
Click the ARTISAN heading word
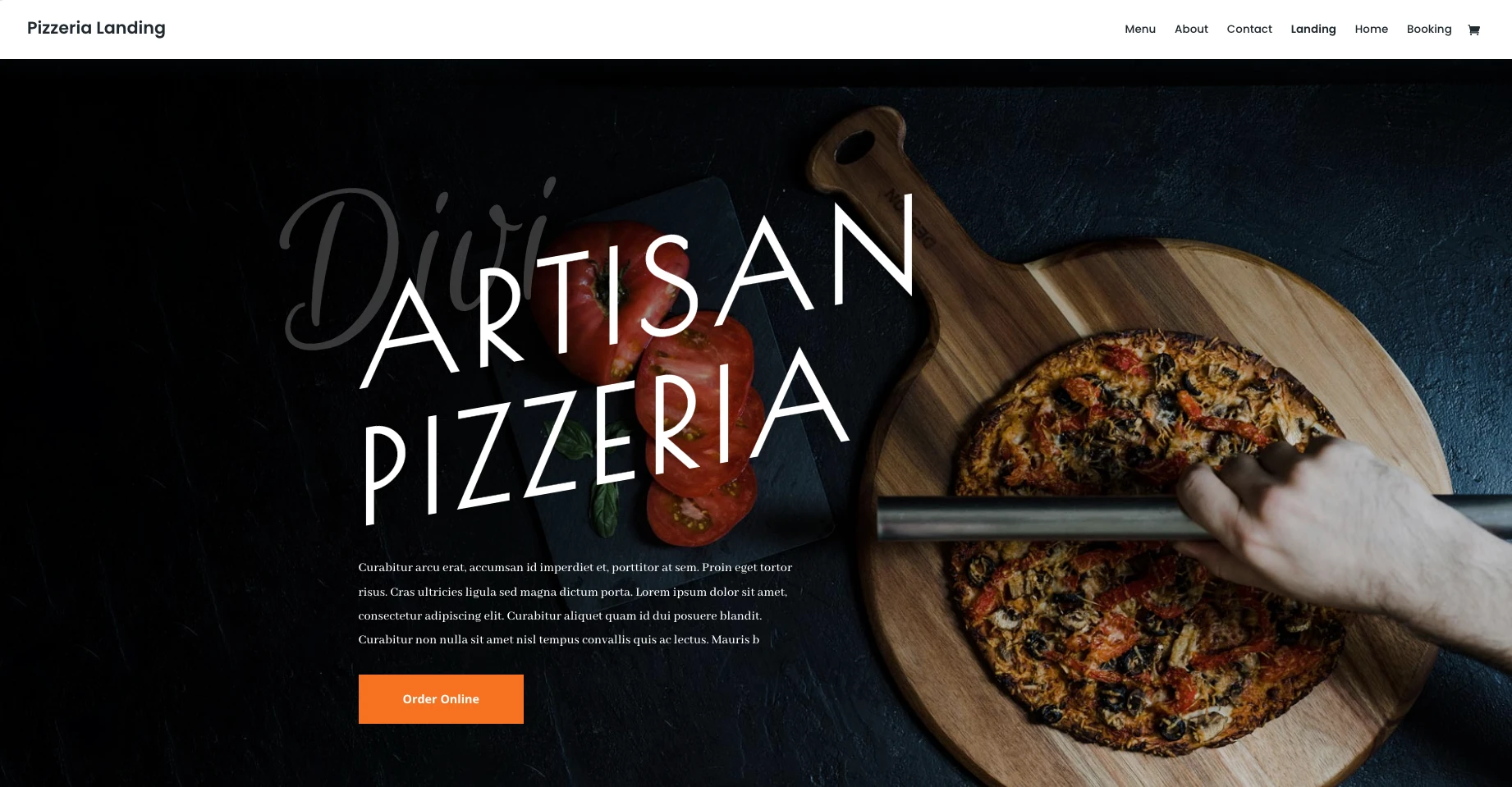(x=638, y=291)
